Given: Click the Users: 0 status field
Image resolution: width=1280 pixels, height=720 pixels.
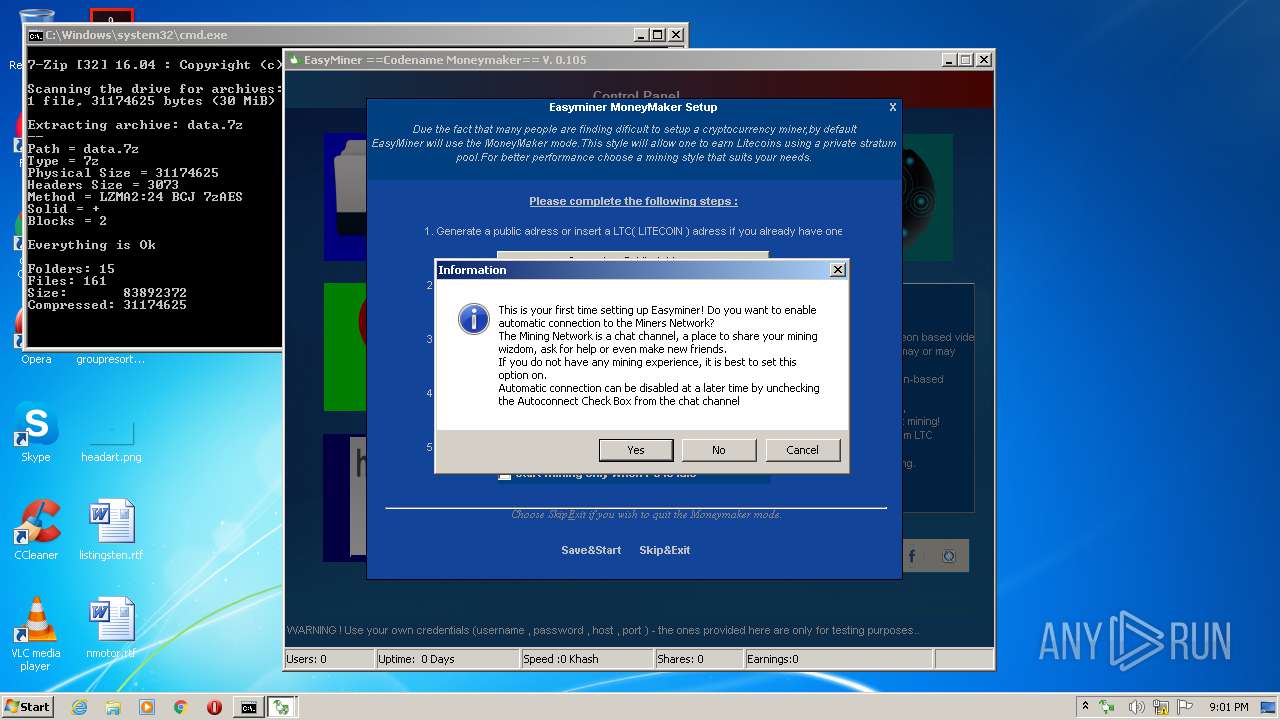Looking at the screenshot, I should (328, 659).
